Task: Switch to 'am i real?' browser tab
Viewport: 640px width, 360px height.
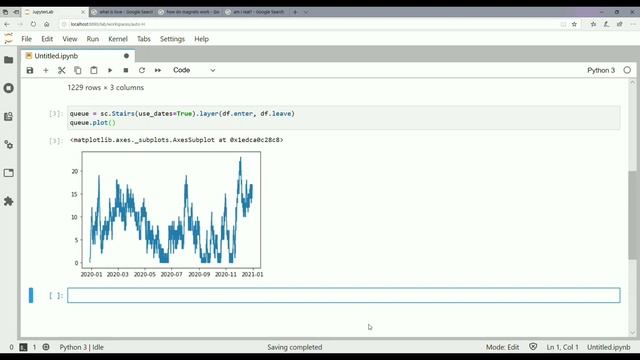Action: tap(256, 12)
